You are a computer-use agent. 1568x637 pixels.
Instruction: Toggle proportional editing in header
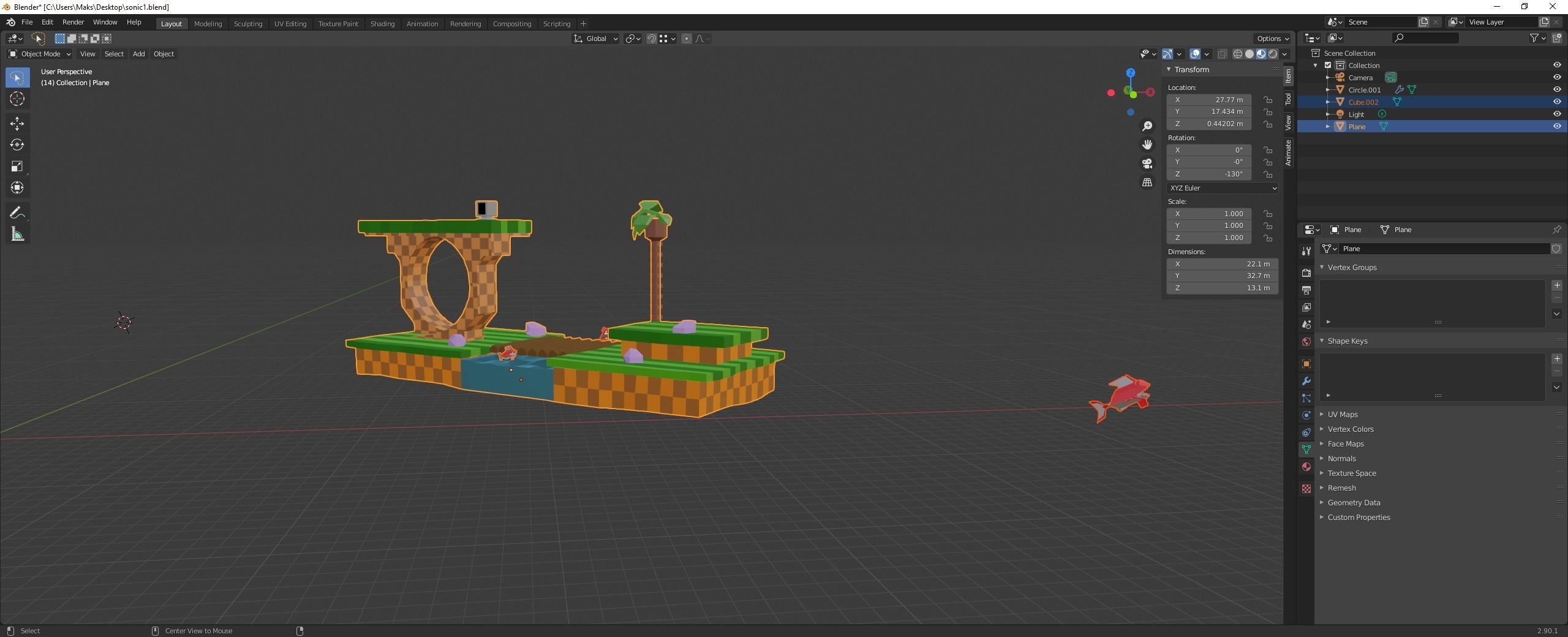click(687, 39)
